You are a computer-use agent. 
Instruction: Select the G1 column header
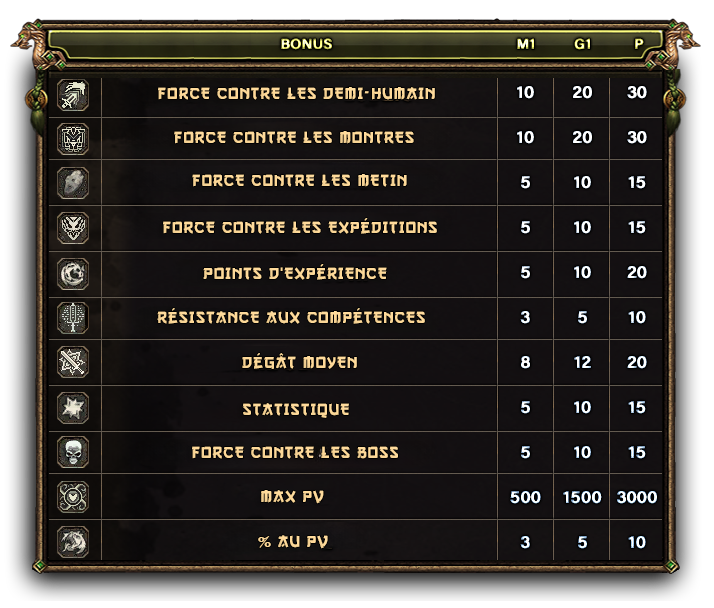pyautogui.click(x=582, y=44)
